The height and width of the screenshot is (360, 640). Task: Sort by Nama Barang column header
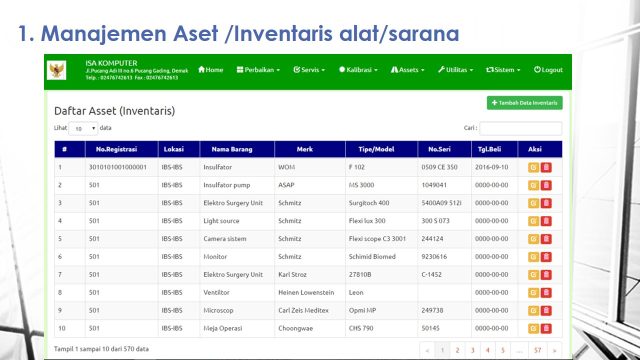pyautogui.click(x=237, y=149)
